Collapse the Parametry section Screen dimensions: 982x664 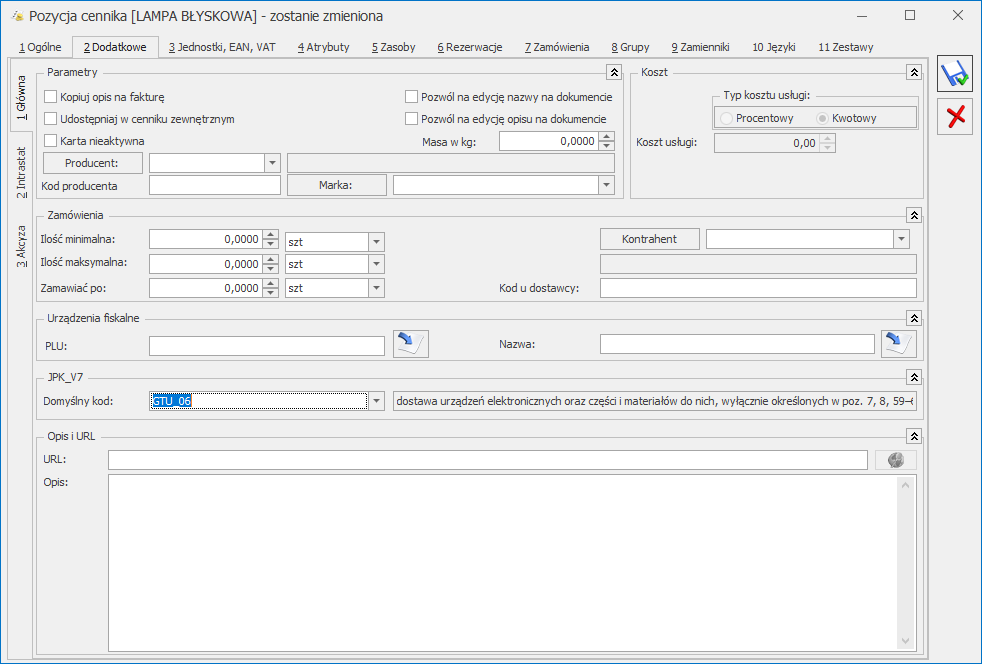tap(614, 73)
